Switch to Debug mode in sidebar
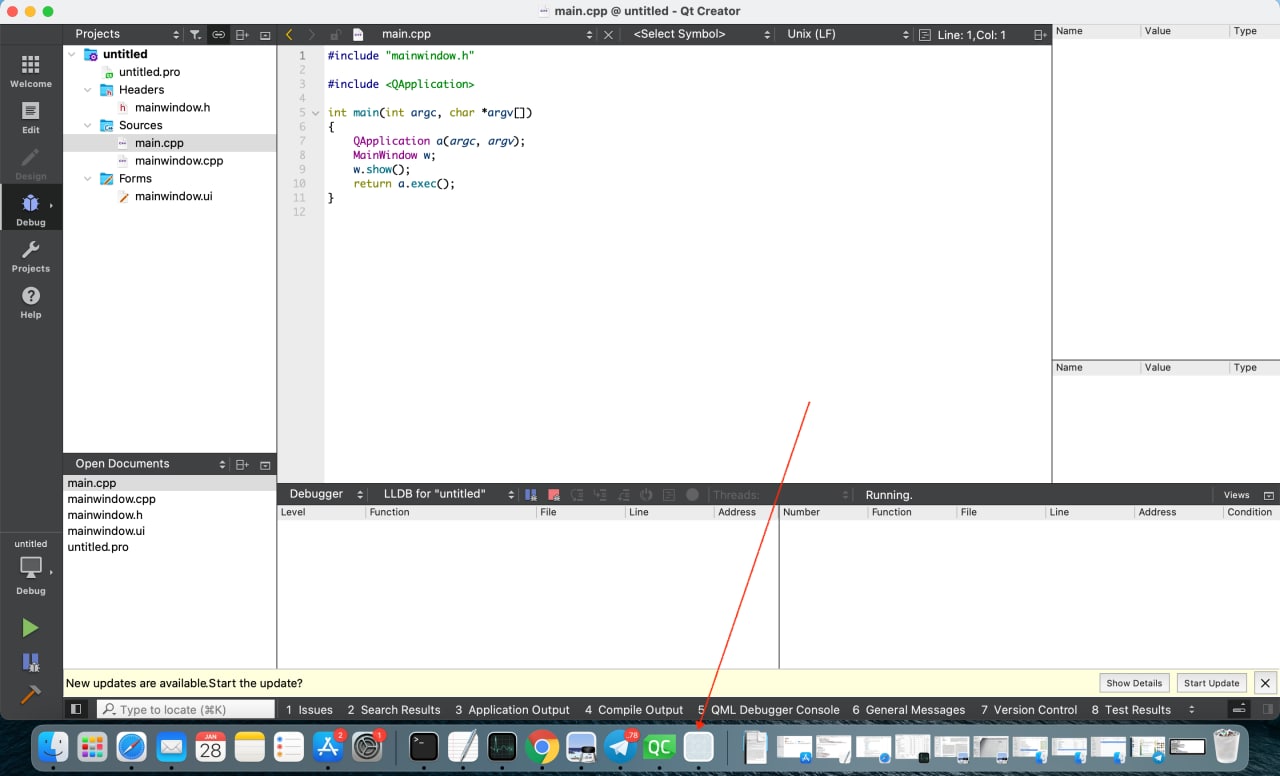The height and width of the screenshot is (776, 1280). [30, 209]
